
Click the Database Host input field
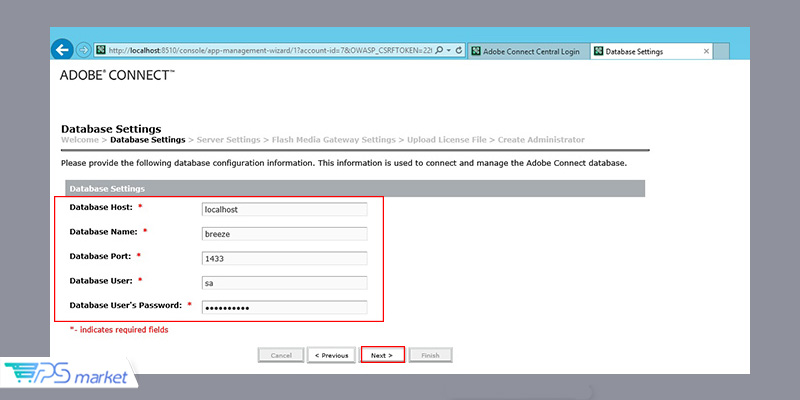coord(284,209)
